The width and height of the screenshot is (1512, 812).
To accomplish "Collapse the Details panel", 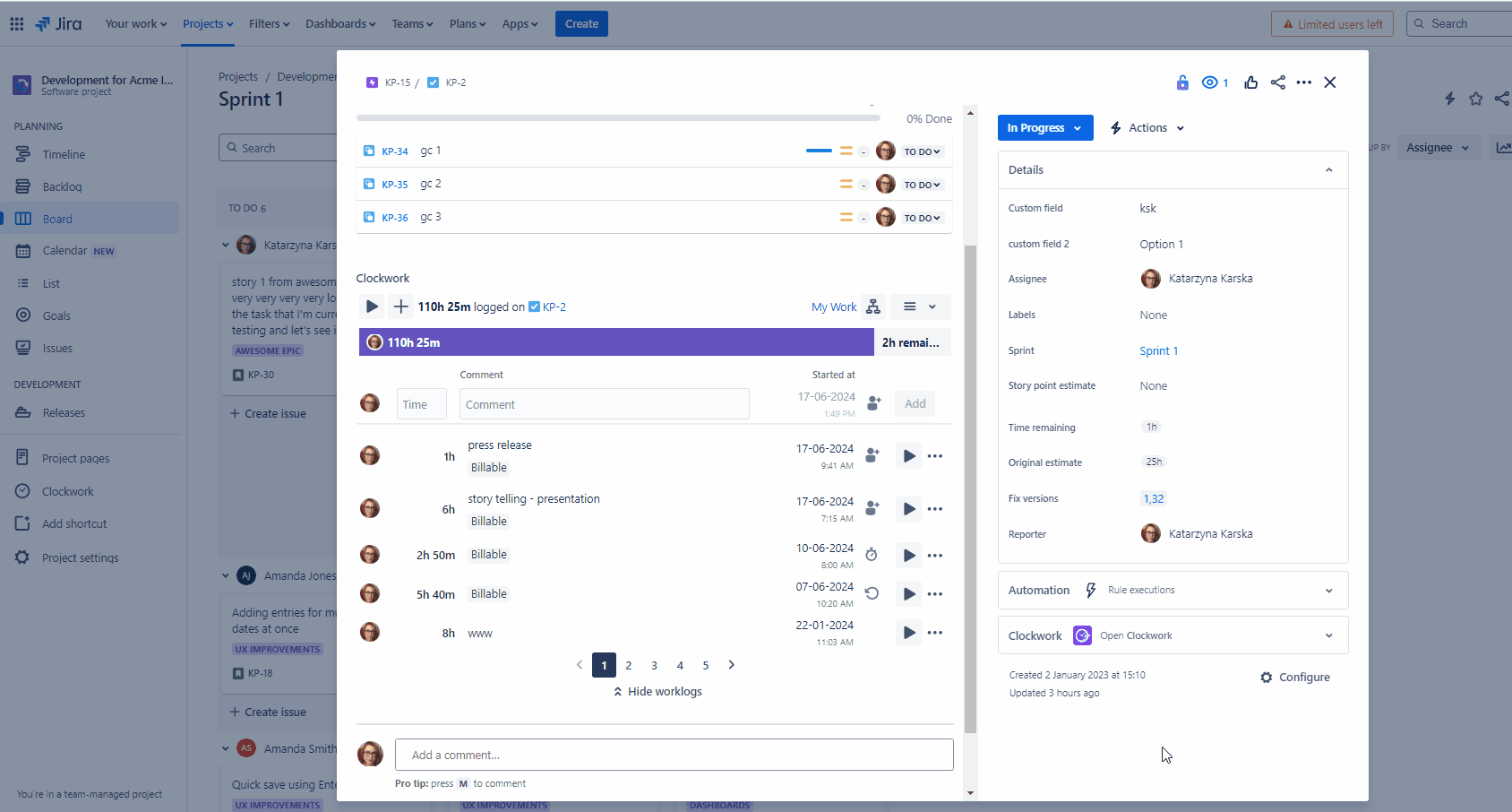I will click(x=1328, y=170).
